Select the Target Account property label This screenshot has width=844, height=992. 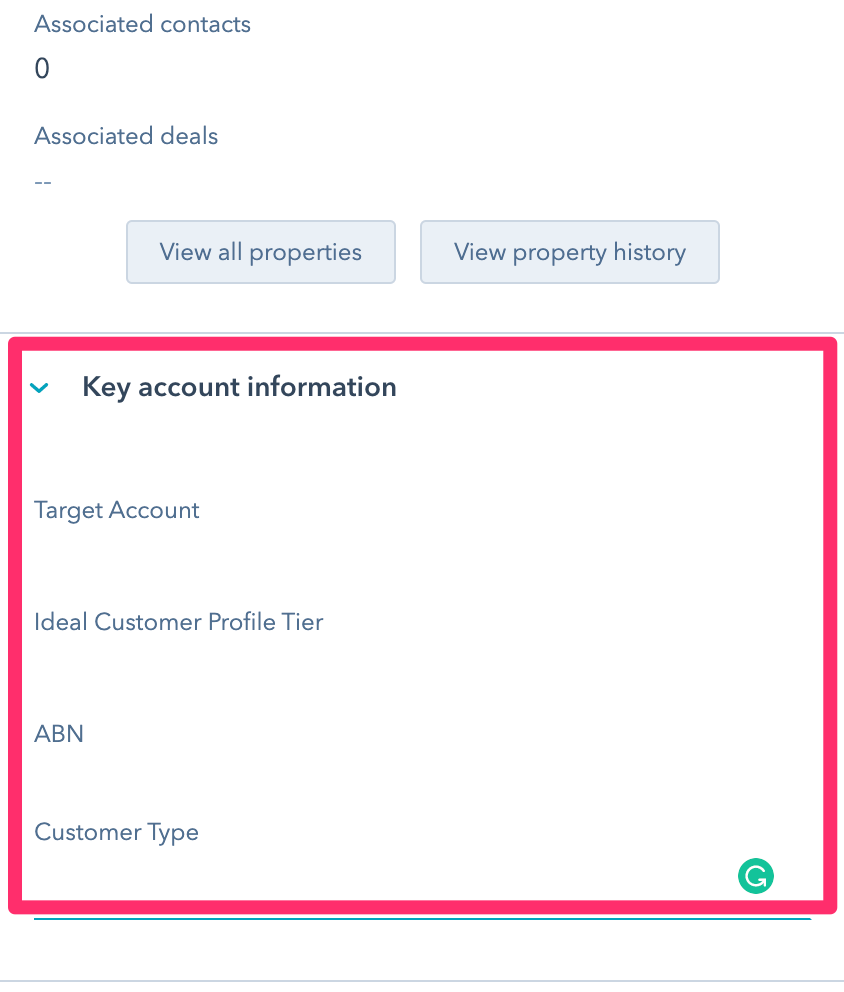(116, 510)
